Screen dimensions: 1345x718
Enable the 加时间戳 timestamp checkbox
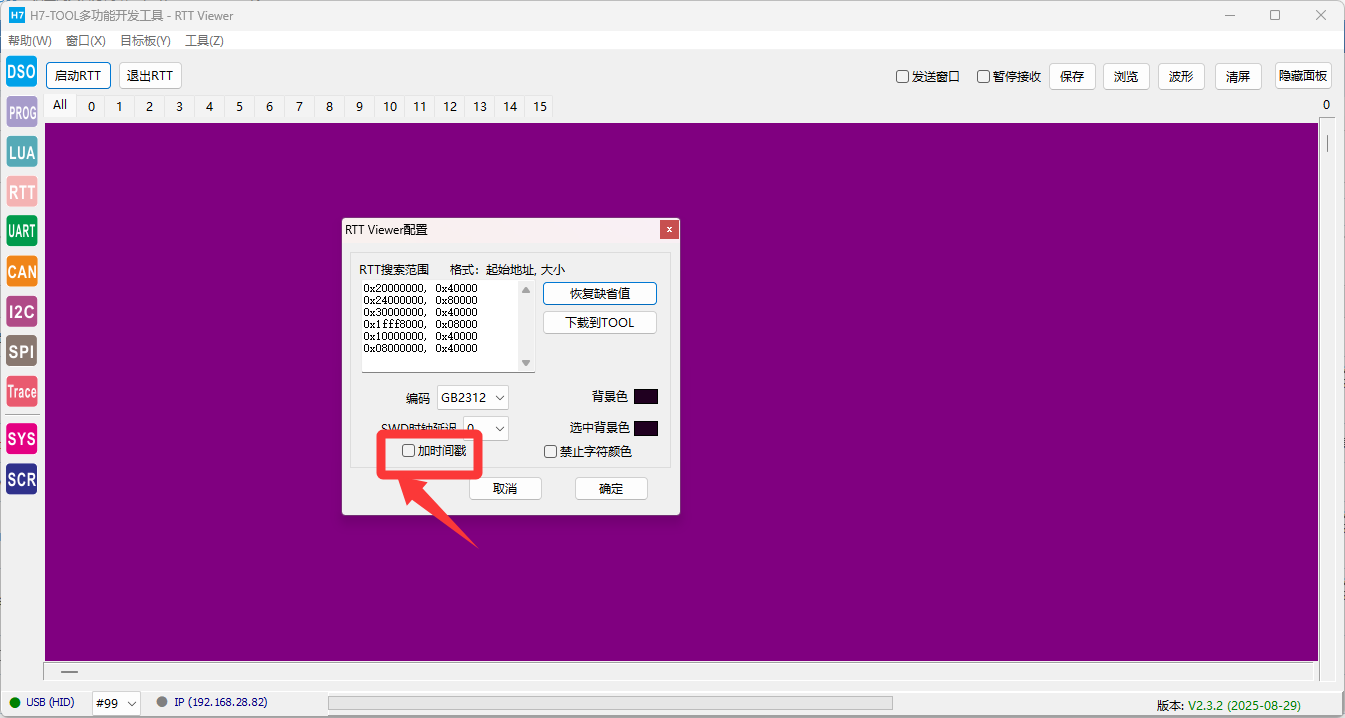pyautogui.click(x=408, y=451)
